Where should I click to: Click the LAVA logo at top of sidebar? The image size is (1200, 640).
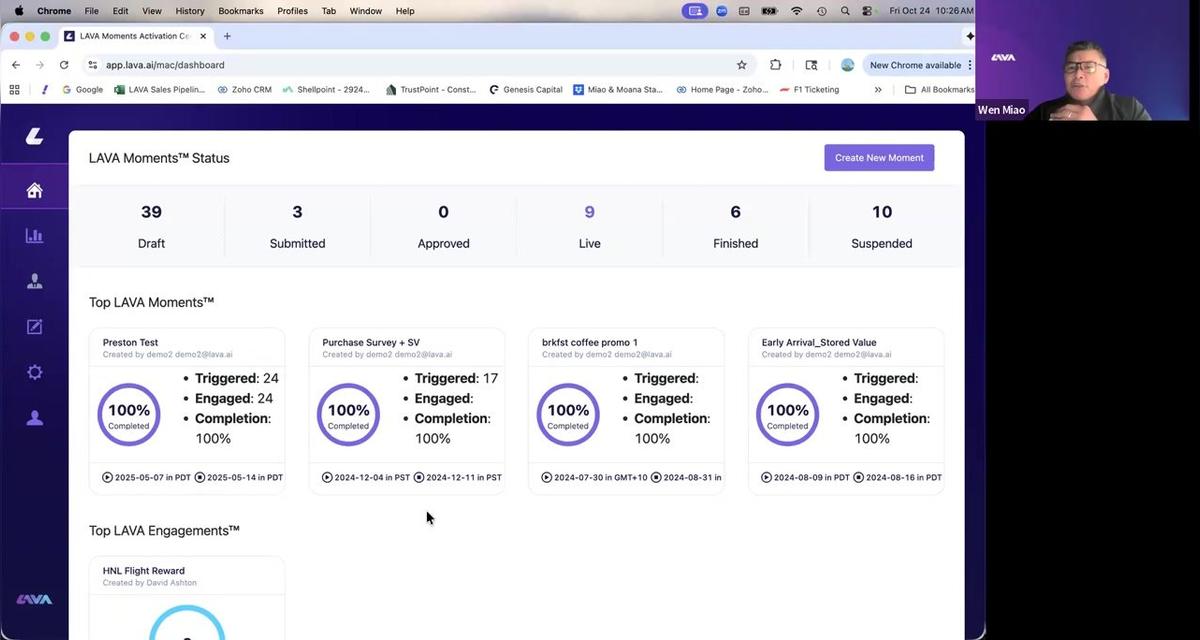tap(34, 136)
